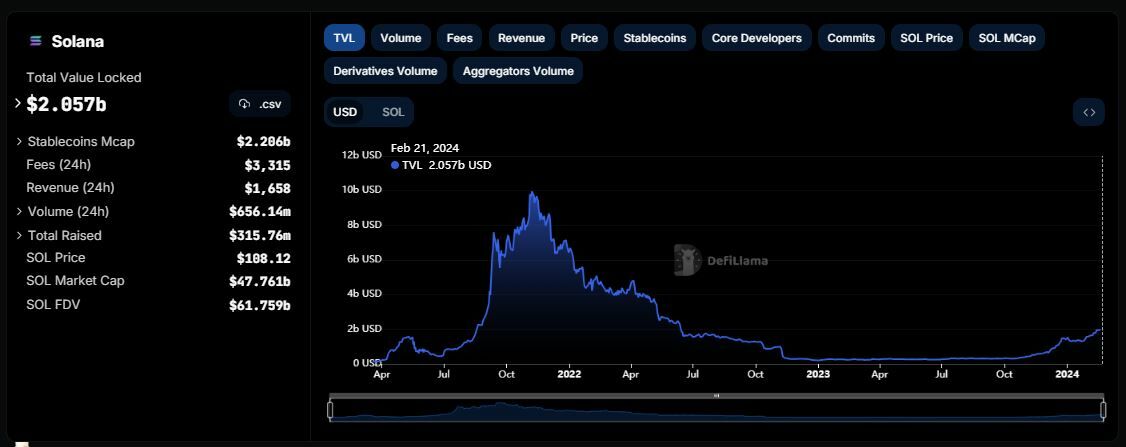This screenshot has width=1126, height=447.
Task: Click the Solana logo icon
Action: (x=35, y=41)
